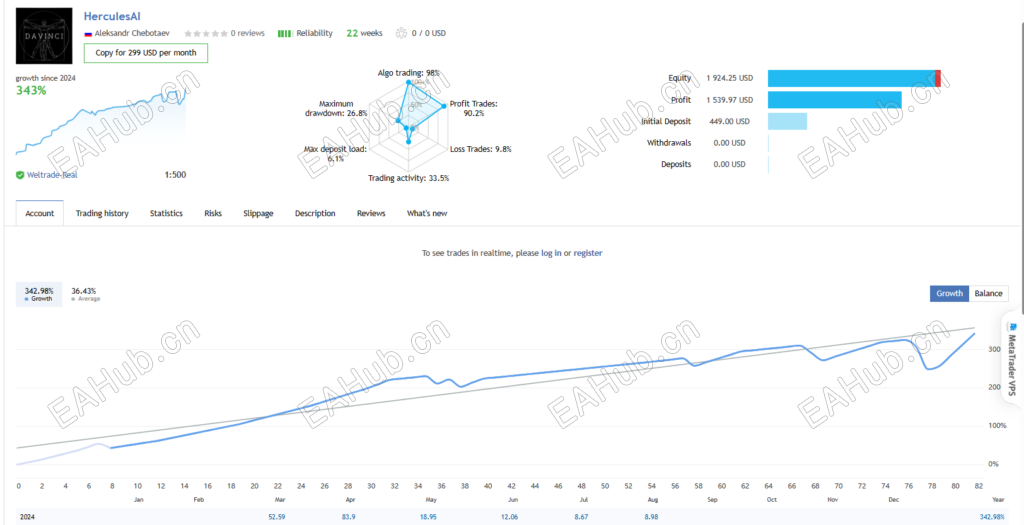Image resolution: width=1024 pixels, height=525 pixels.
Task: Click the Russian flag icon beside author
Action: click(x=87, y=33)
